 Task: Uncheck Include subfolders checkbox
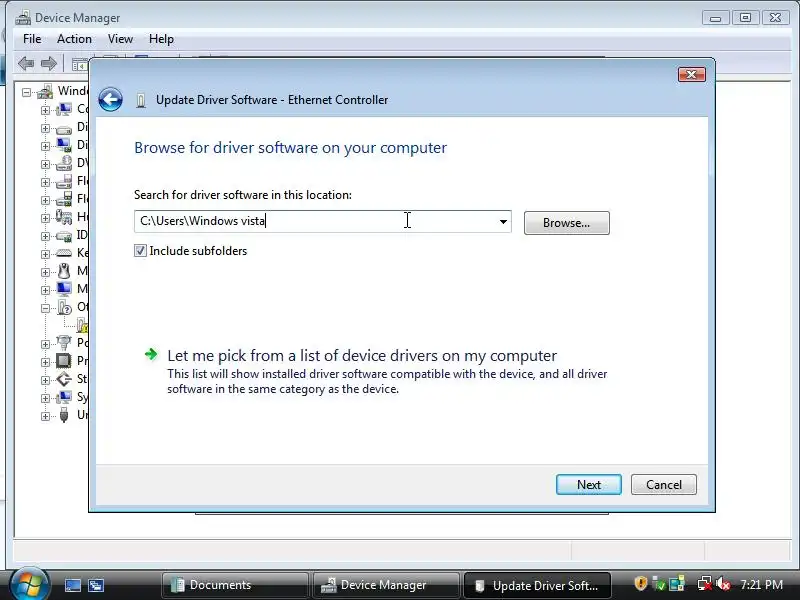click(x=140, y=251)
